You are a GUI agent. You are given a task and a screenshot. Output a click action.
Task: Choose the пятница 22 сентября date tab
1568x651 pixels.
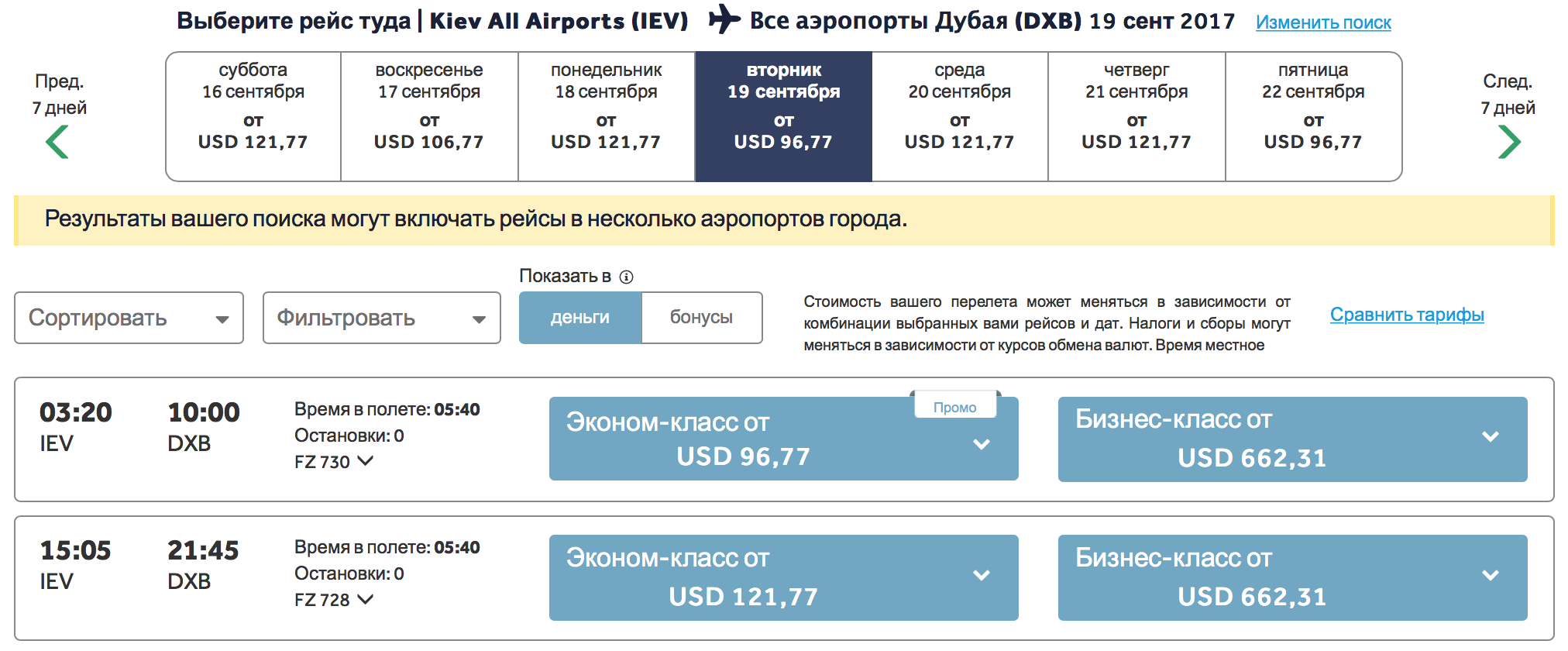(x=1313, y=116)
